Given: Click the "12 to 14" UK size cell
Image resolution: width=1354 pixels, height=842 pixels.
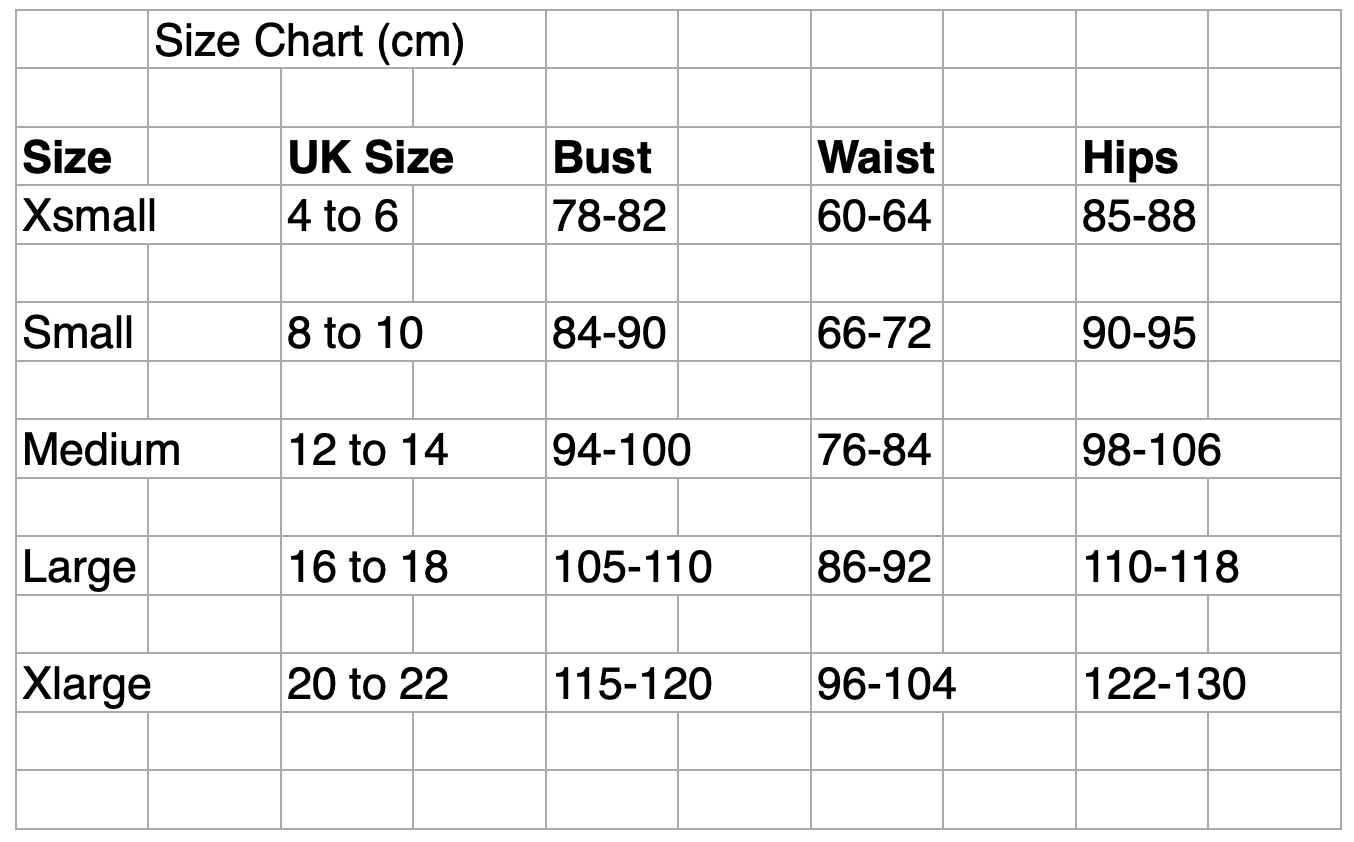Looking at the screenshot, I should click(368, 449).
